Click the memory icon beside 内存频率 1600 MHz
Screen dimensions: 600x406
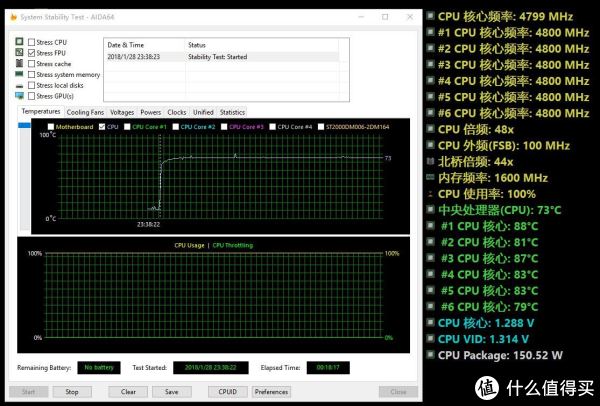(x=431, y=177)
